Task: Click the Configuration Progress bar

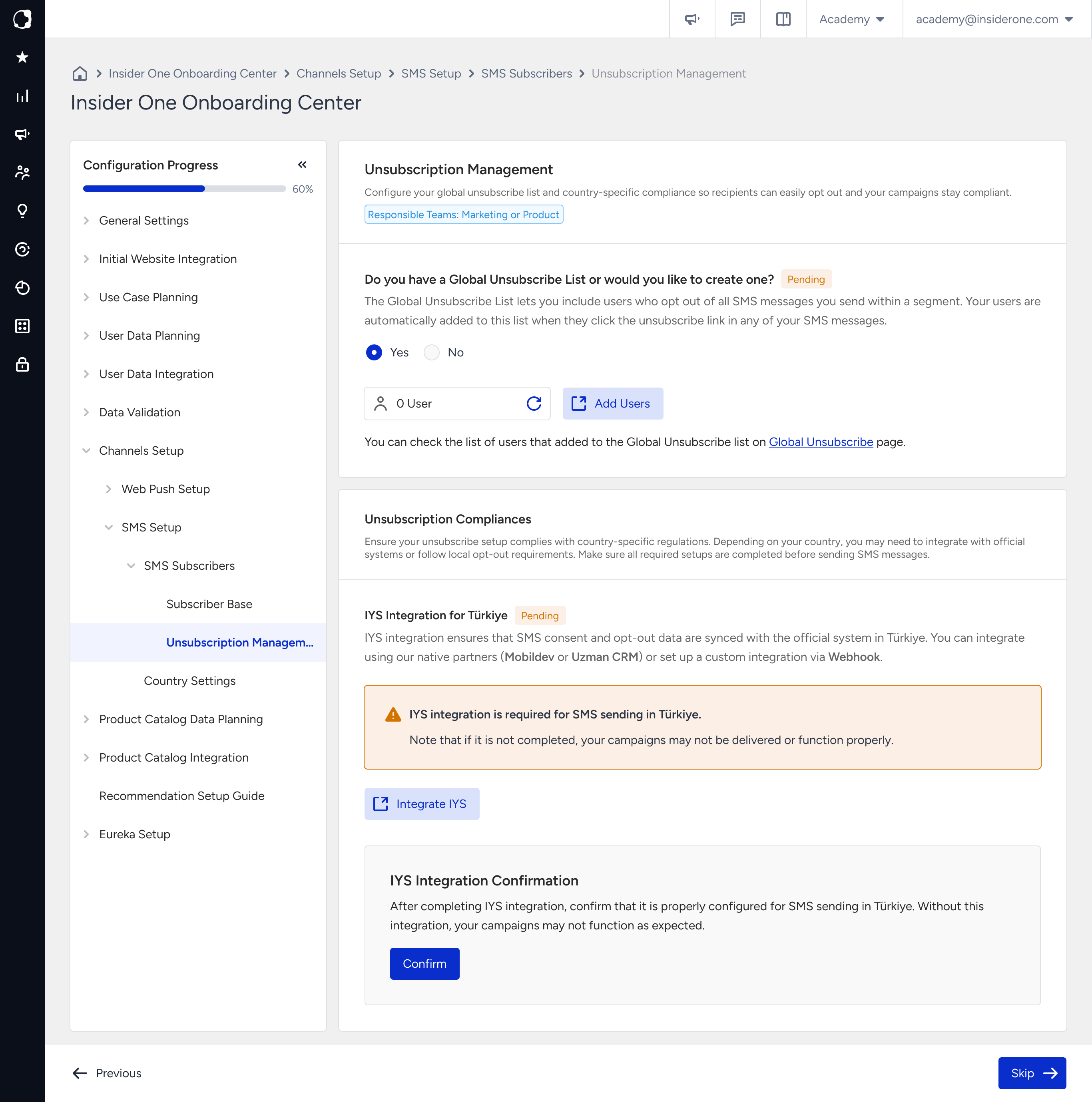Action: (184, 189)
